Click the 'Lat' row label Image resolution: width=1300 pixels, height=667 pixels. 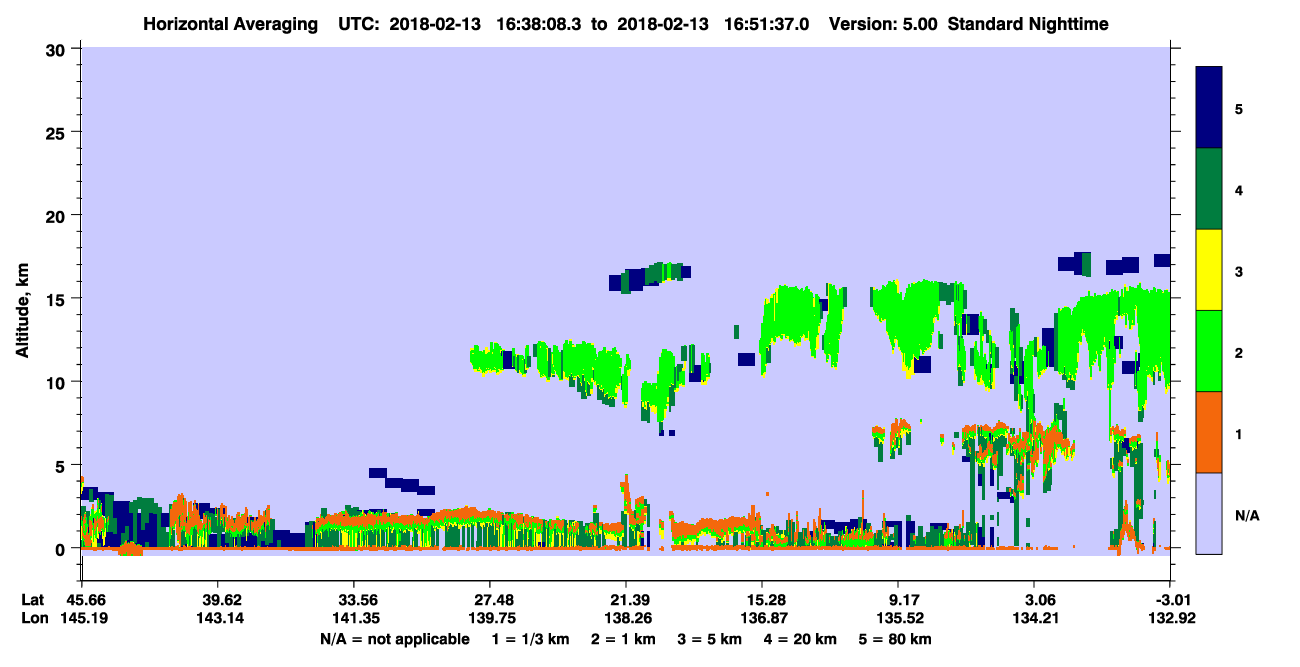click(33, 599)
